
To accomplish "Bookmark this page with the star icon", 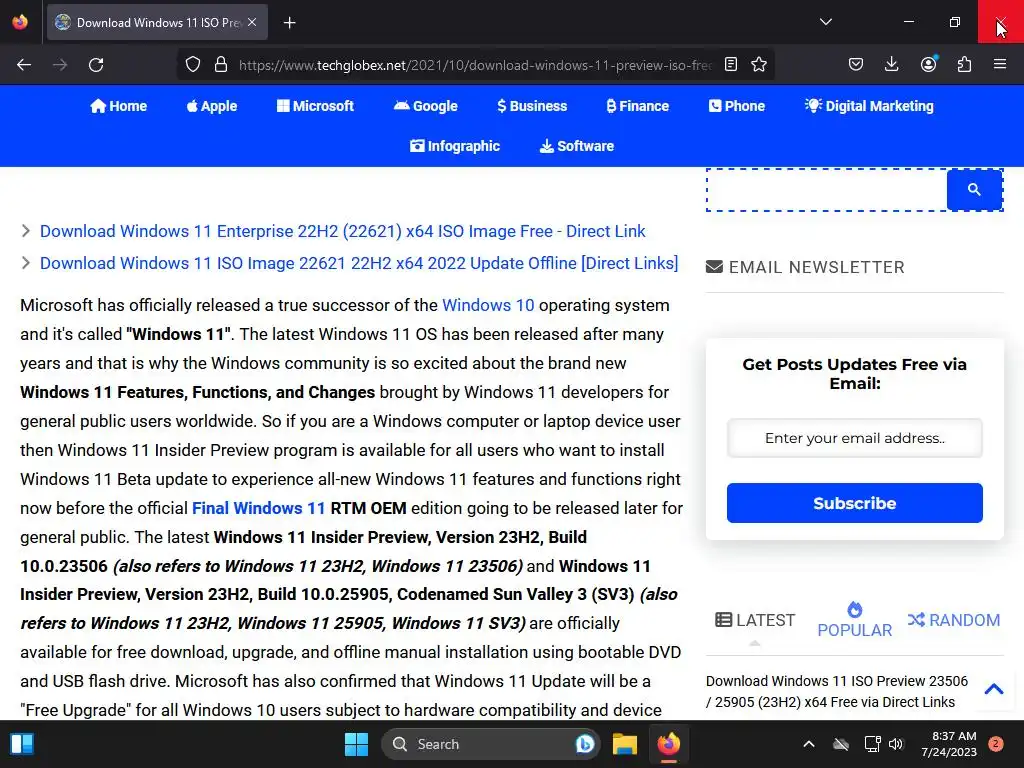I will point(759,64).
